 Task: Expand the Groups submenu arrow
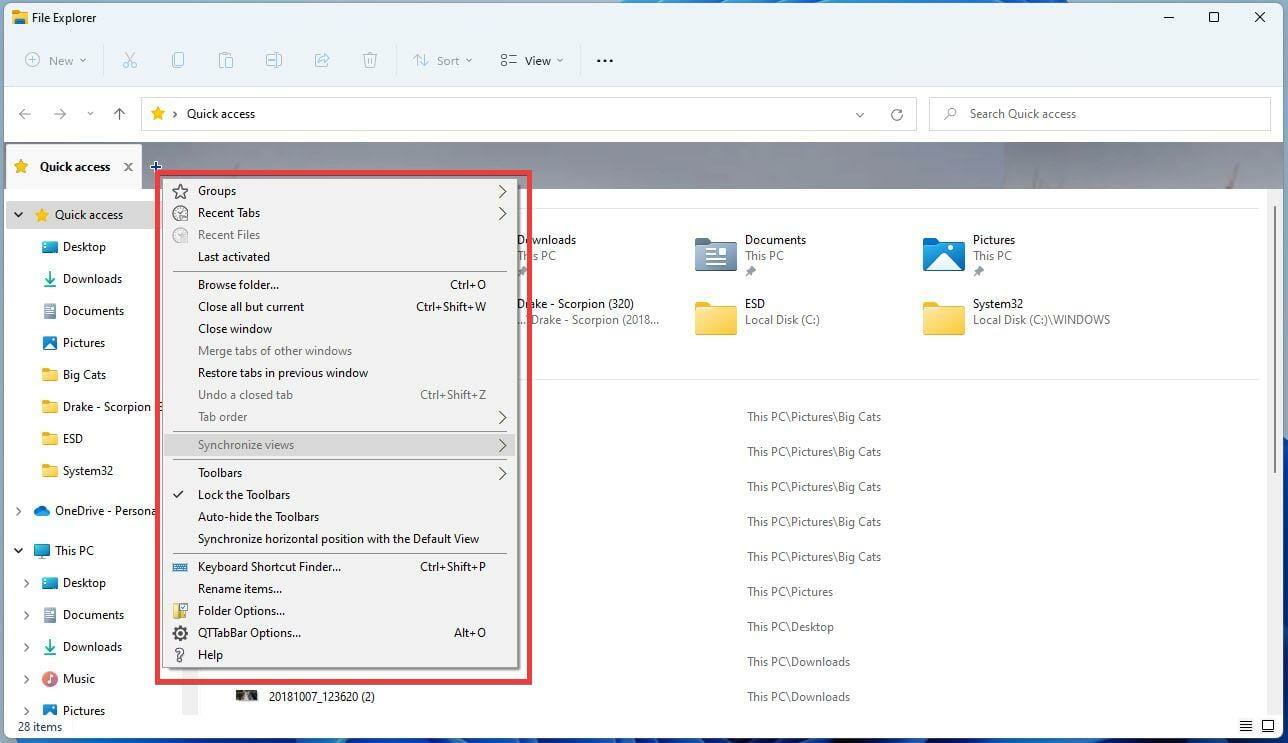tap(502, 190)
